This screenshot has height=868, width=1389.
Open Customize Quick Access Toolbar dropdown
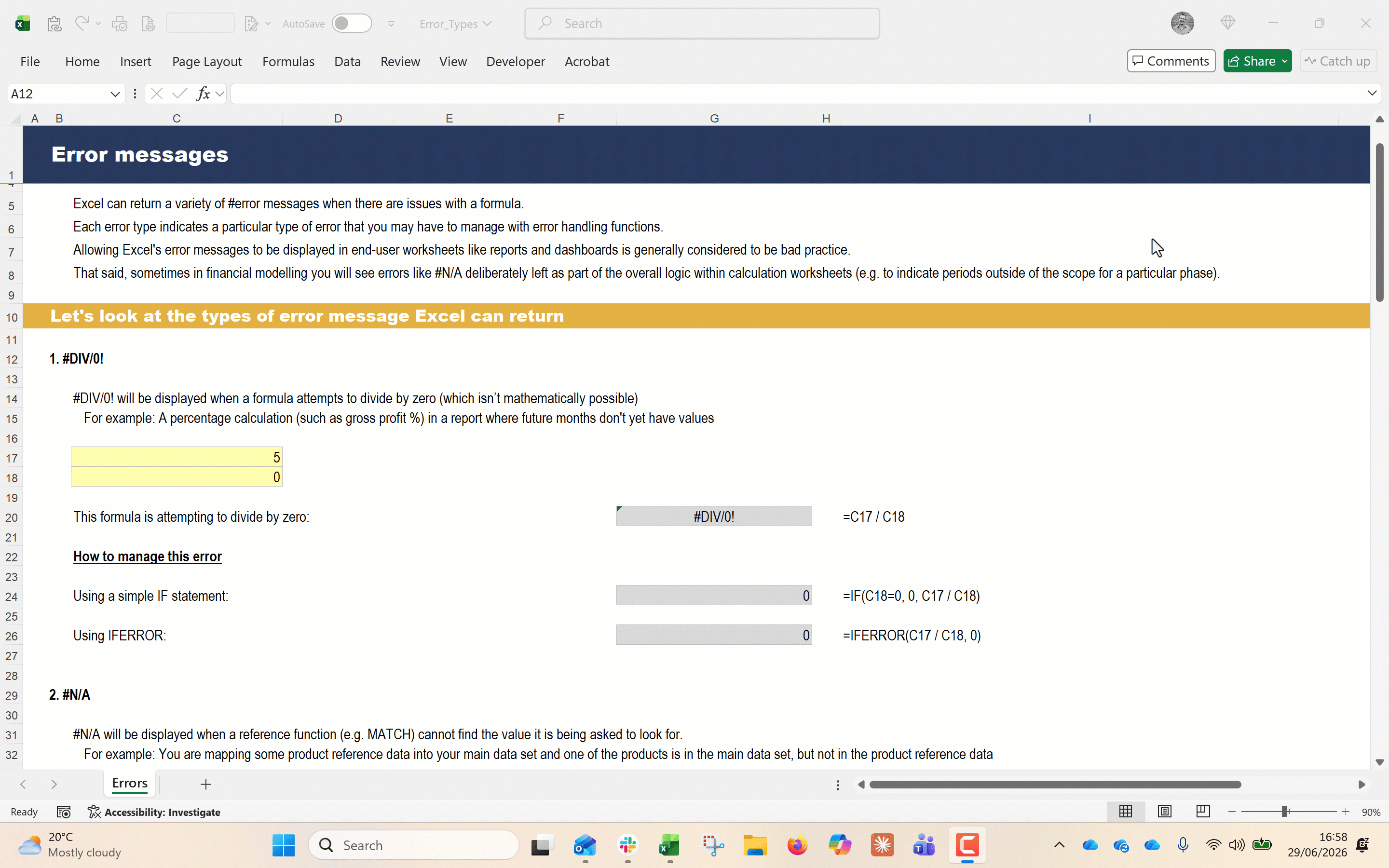click(x=391, y=24)
